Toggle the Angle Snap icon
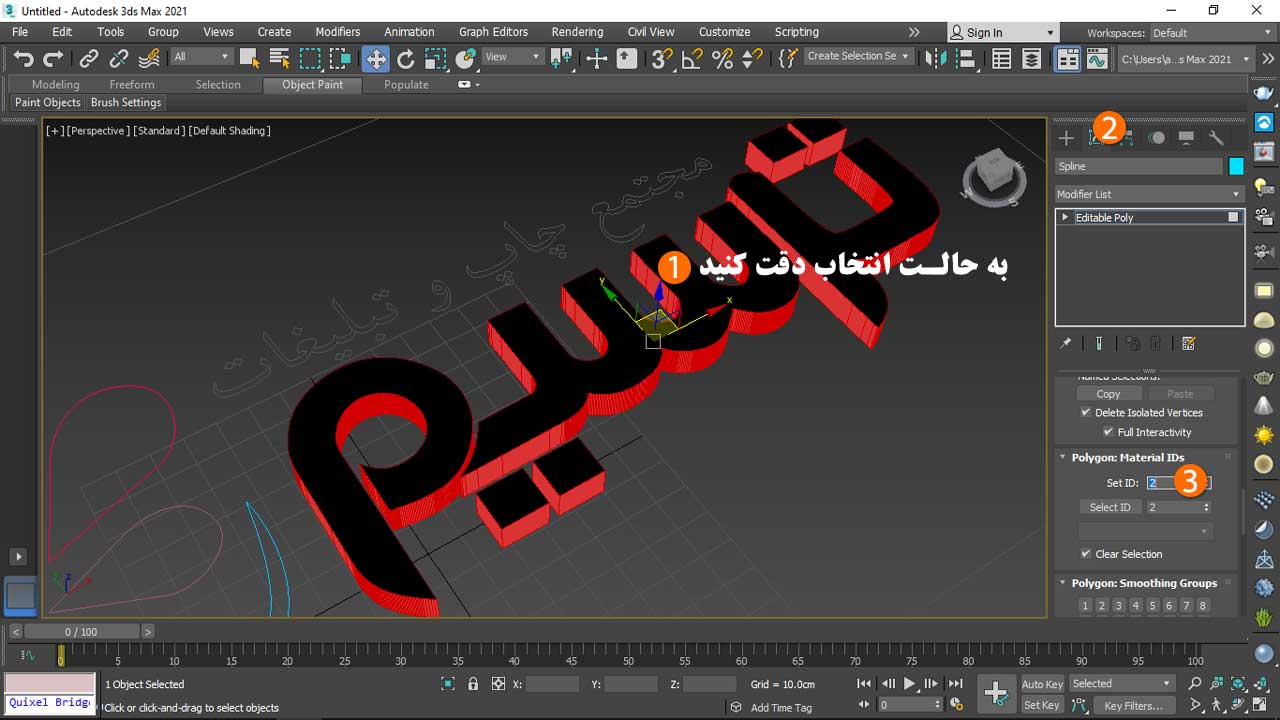This screenshot has width=1280, height=720. click(692, 58)
